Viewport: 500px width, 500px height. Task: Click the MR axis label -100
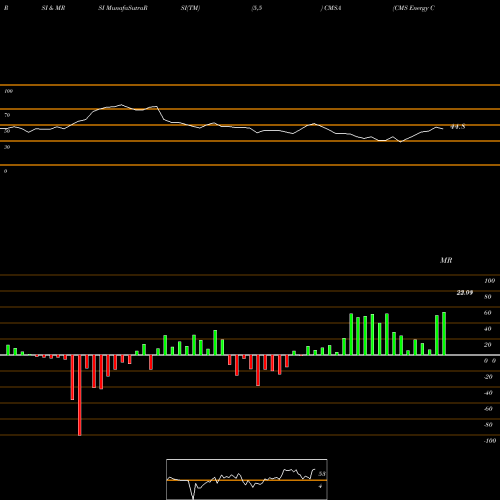coord(490,441)
